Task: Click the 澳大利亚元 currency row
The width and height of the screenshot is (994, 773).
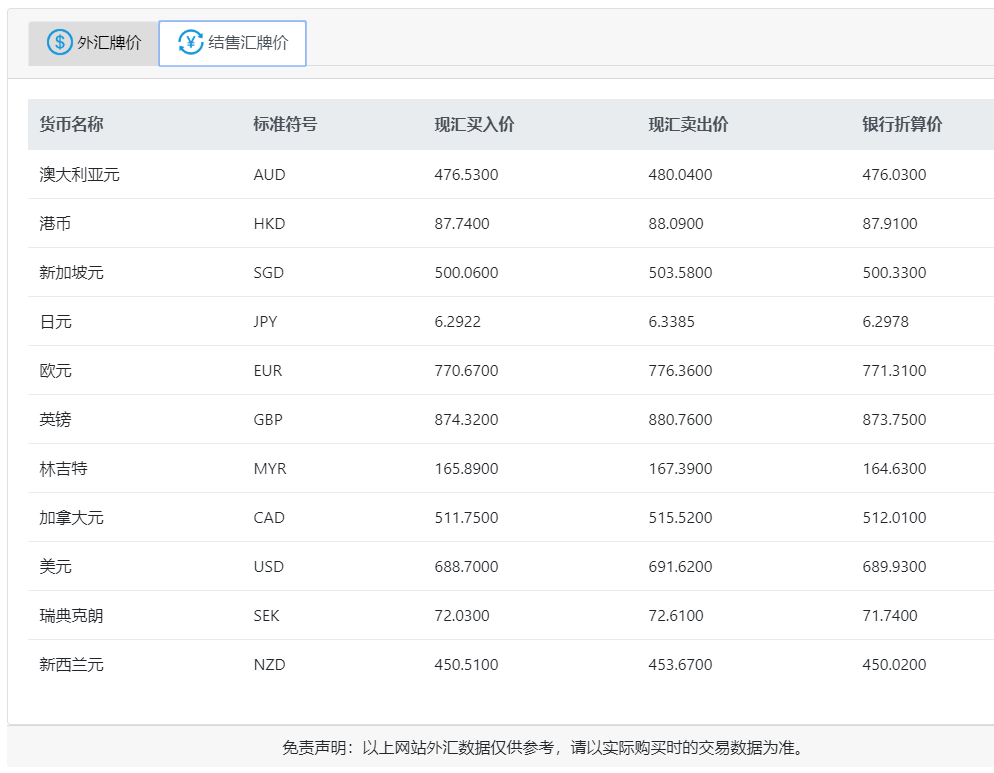Action: click(x=79, y=175)
